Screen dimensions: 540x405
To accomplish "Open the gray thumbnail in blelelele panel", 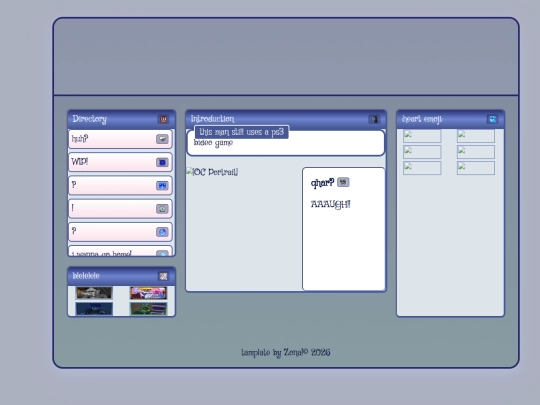I will coord(94,293).
